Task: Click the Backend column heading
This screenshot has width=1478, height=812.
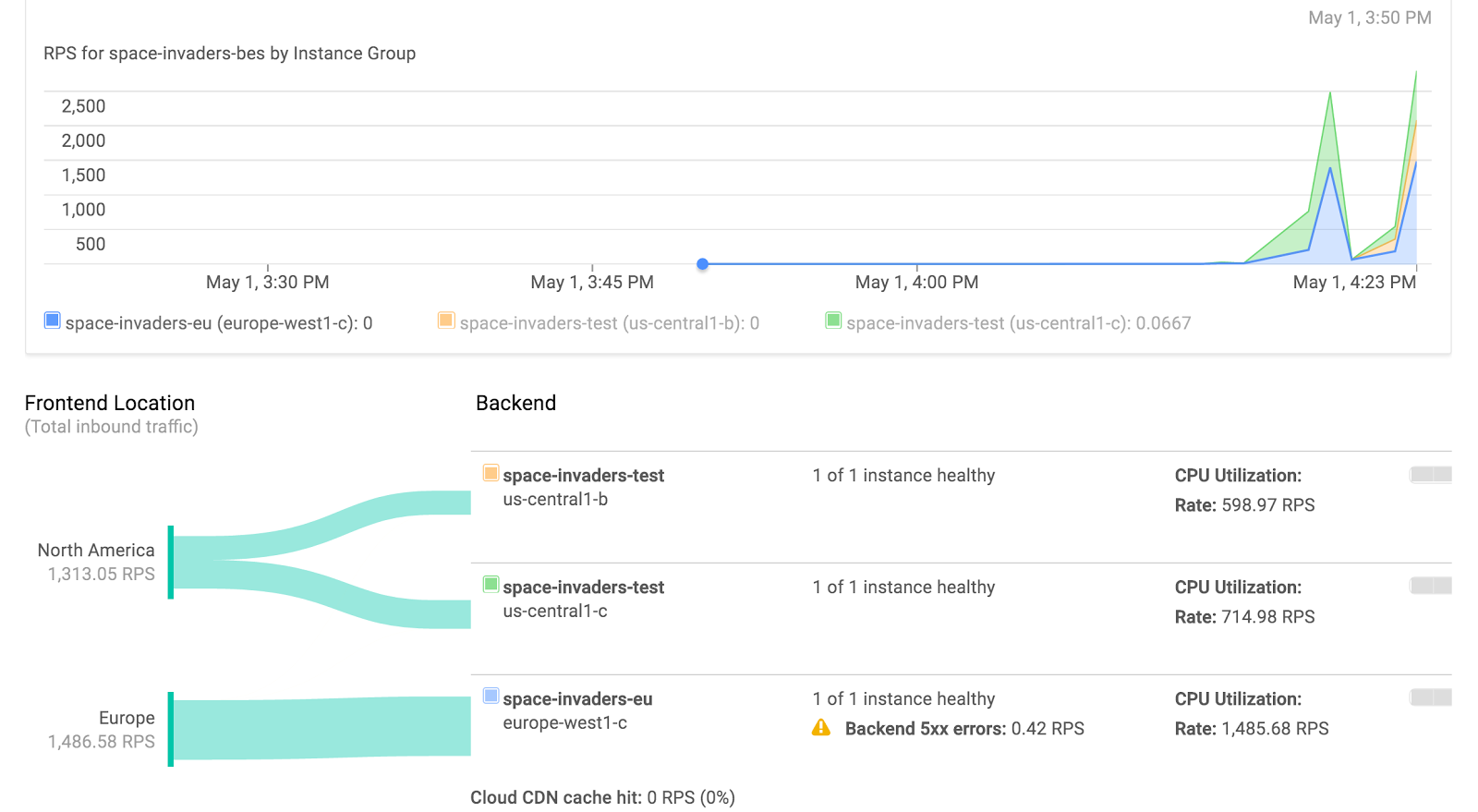Action: click(515, 404)
